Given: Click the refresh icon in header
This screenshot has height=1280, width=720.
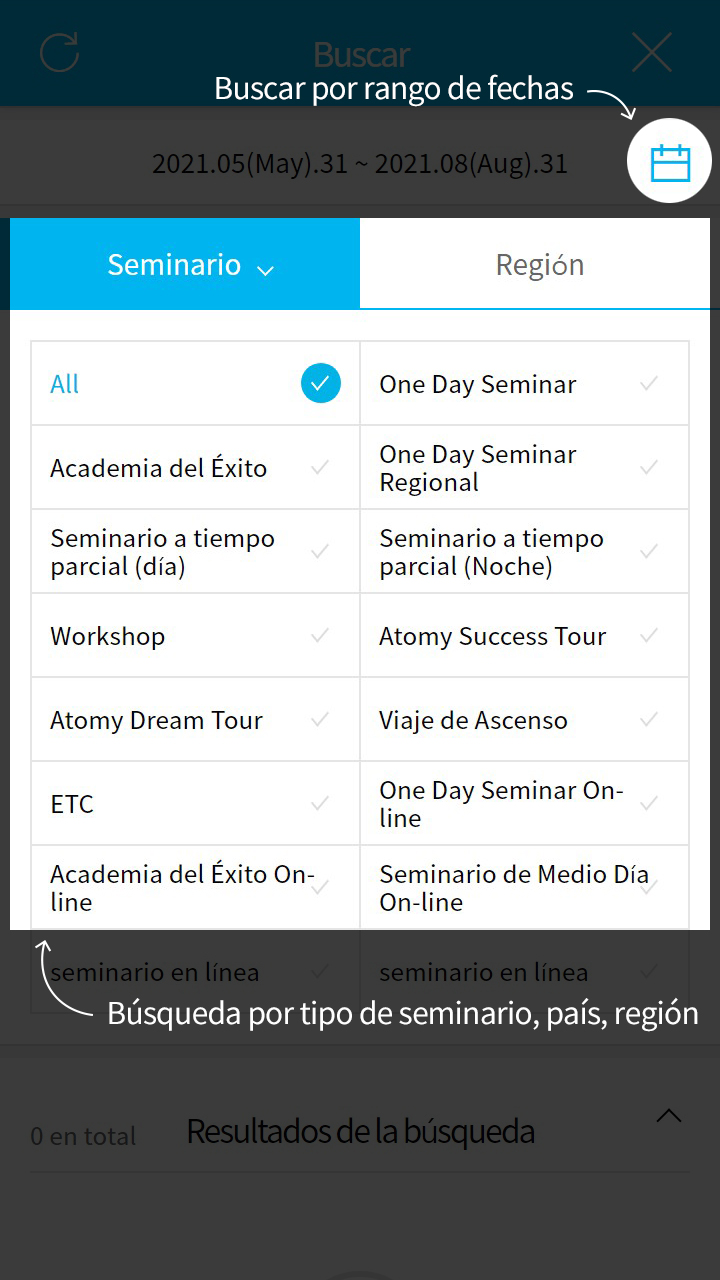Looking at the screenshot, I should click(x=59, y=53).
